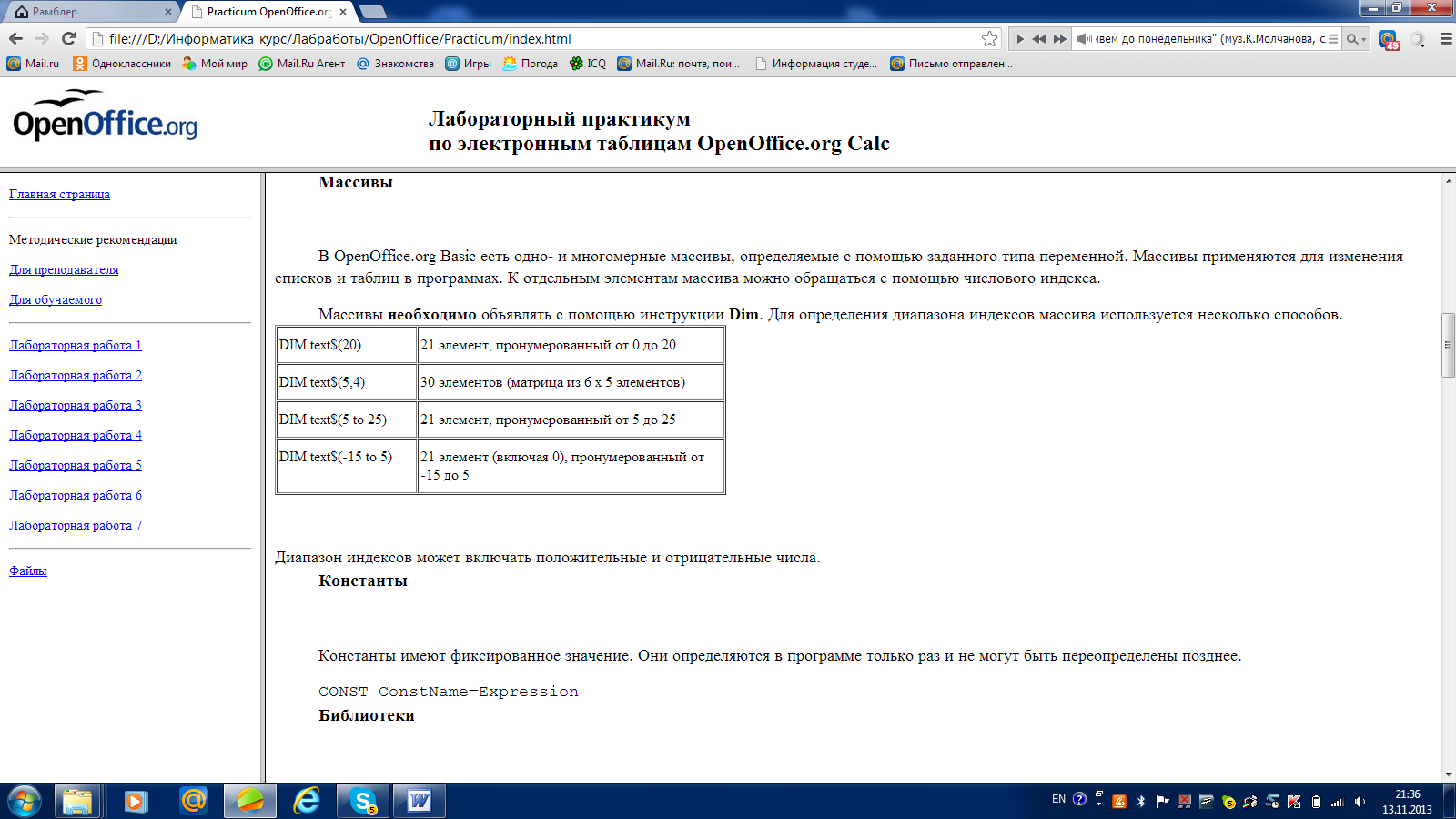The height and width of the screenshot is (819, 1456).
Task: Click the content frame vertical scrollbar thumb
Action: coord(1448,345)
